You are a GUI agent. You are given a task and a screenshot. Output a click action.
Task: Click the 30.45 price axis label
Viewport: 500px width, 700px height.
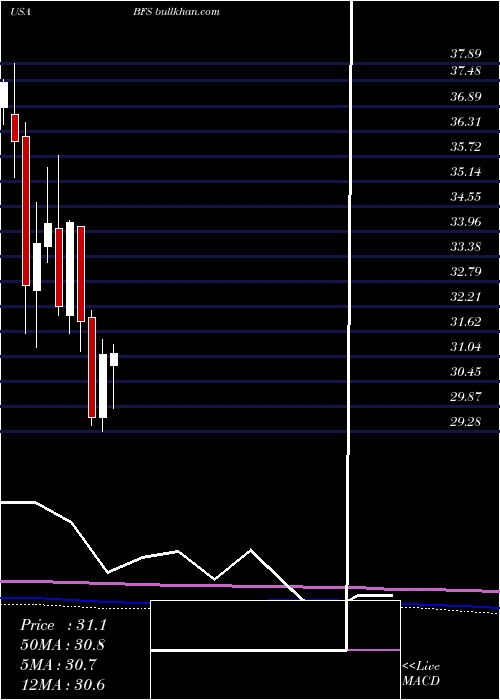point(466,371)
